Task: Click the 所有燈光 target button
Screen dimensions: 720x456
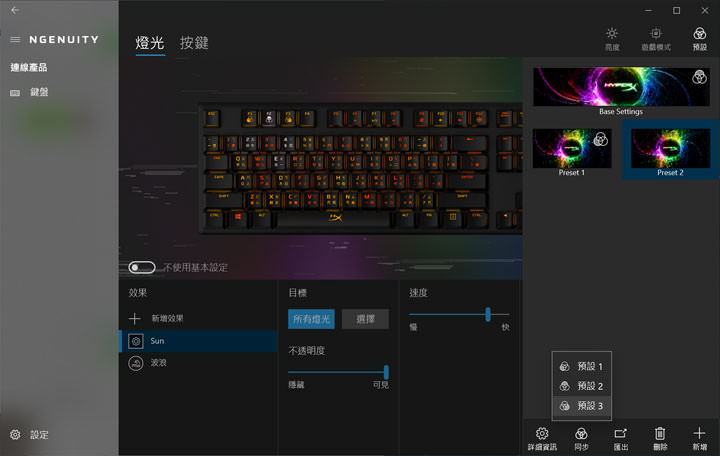Action: click(311, 319)
